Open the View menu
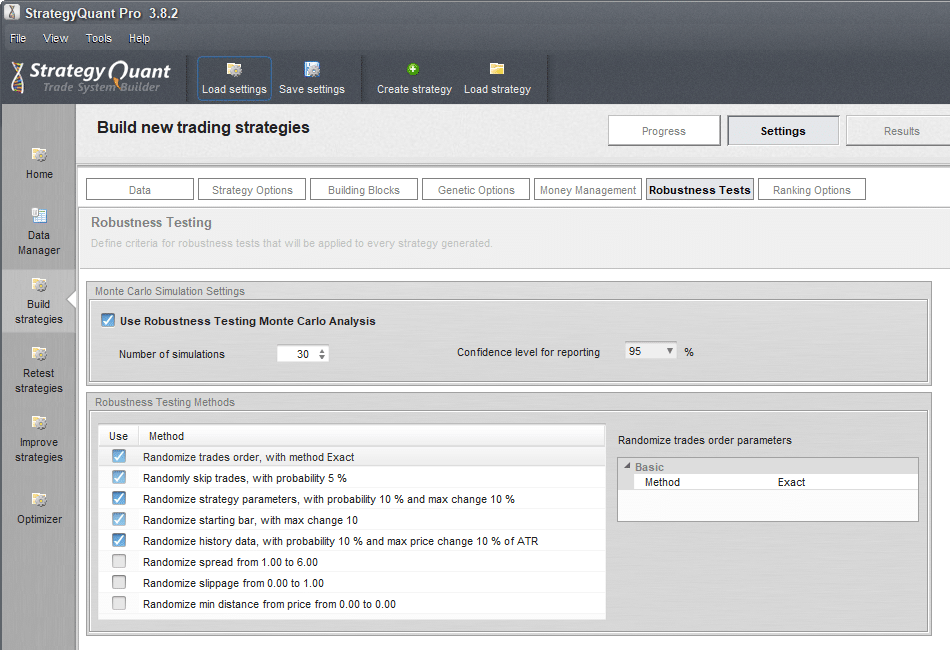 [55, 38]
